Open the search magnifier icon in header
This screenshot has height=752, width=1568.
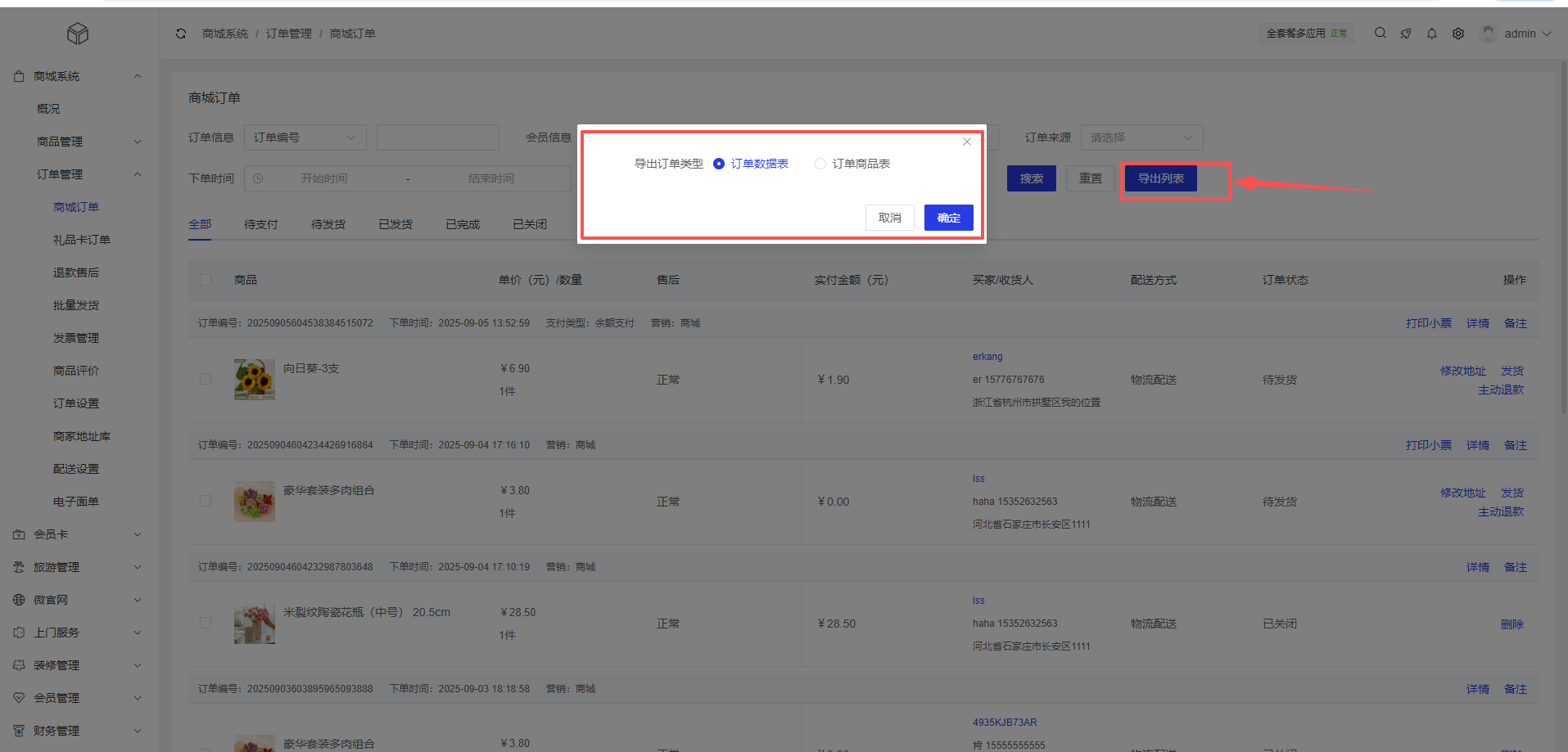point(1380,34)
